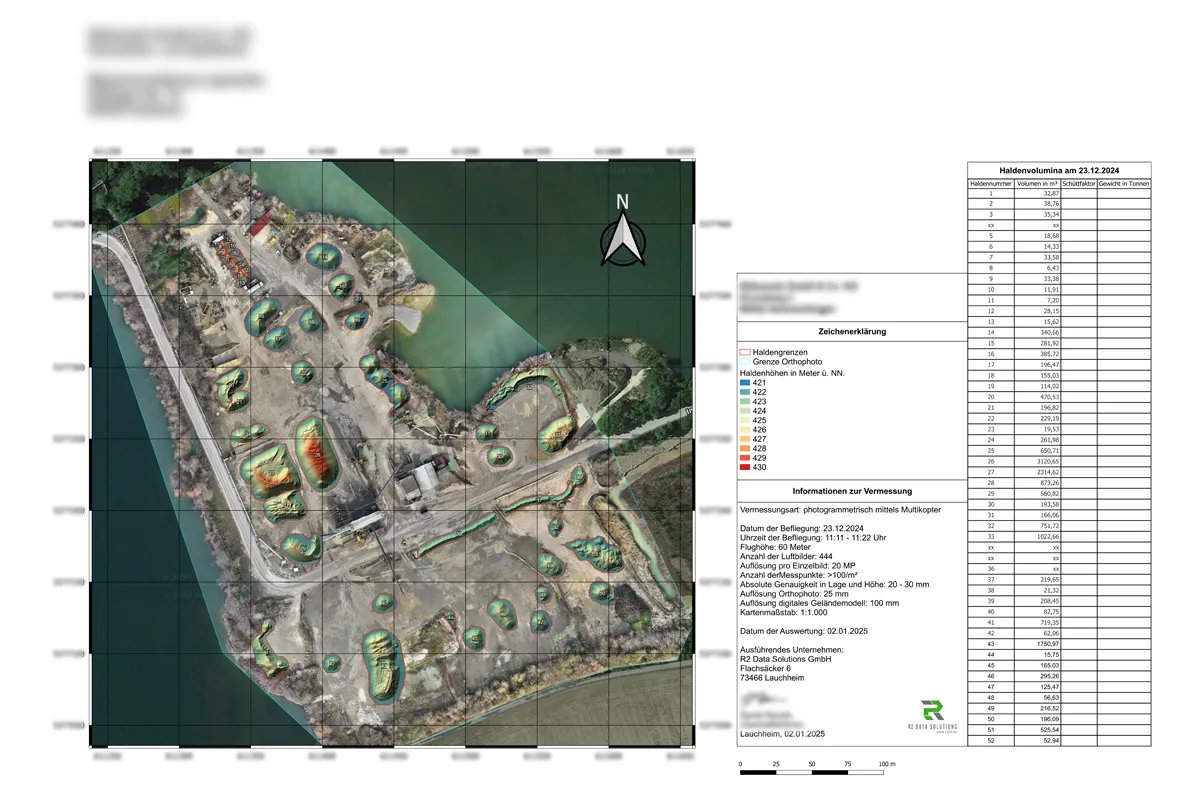
Task: Click the Informationen zur Vermessung section header
Action: click(851, 490)
